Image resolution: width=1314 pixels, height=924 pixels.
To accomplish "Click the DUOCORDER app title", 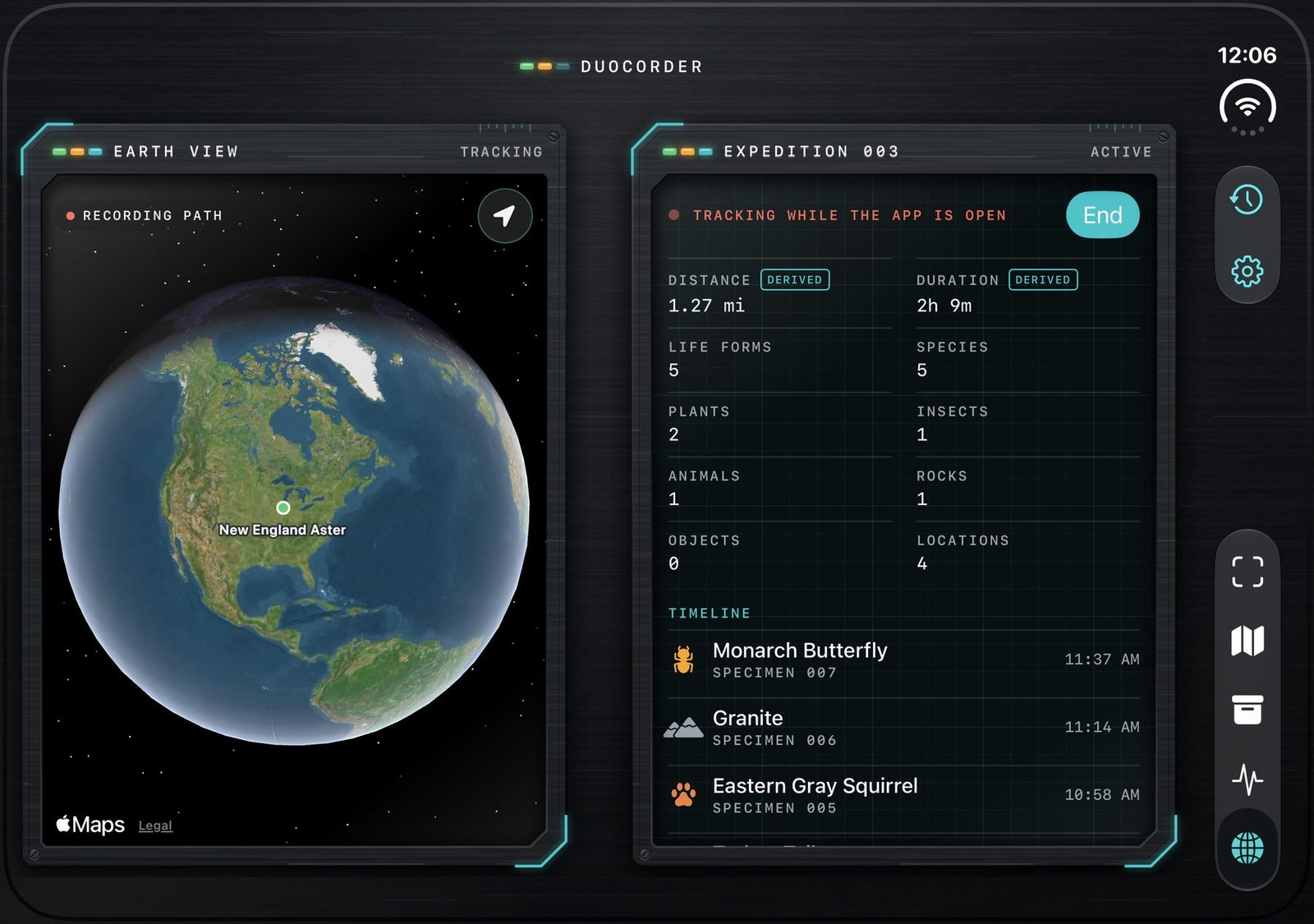I will click(x=641, y=67).
